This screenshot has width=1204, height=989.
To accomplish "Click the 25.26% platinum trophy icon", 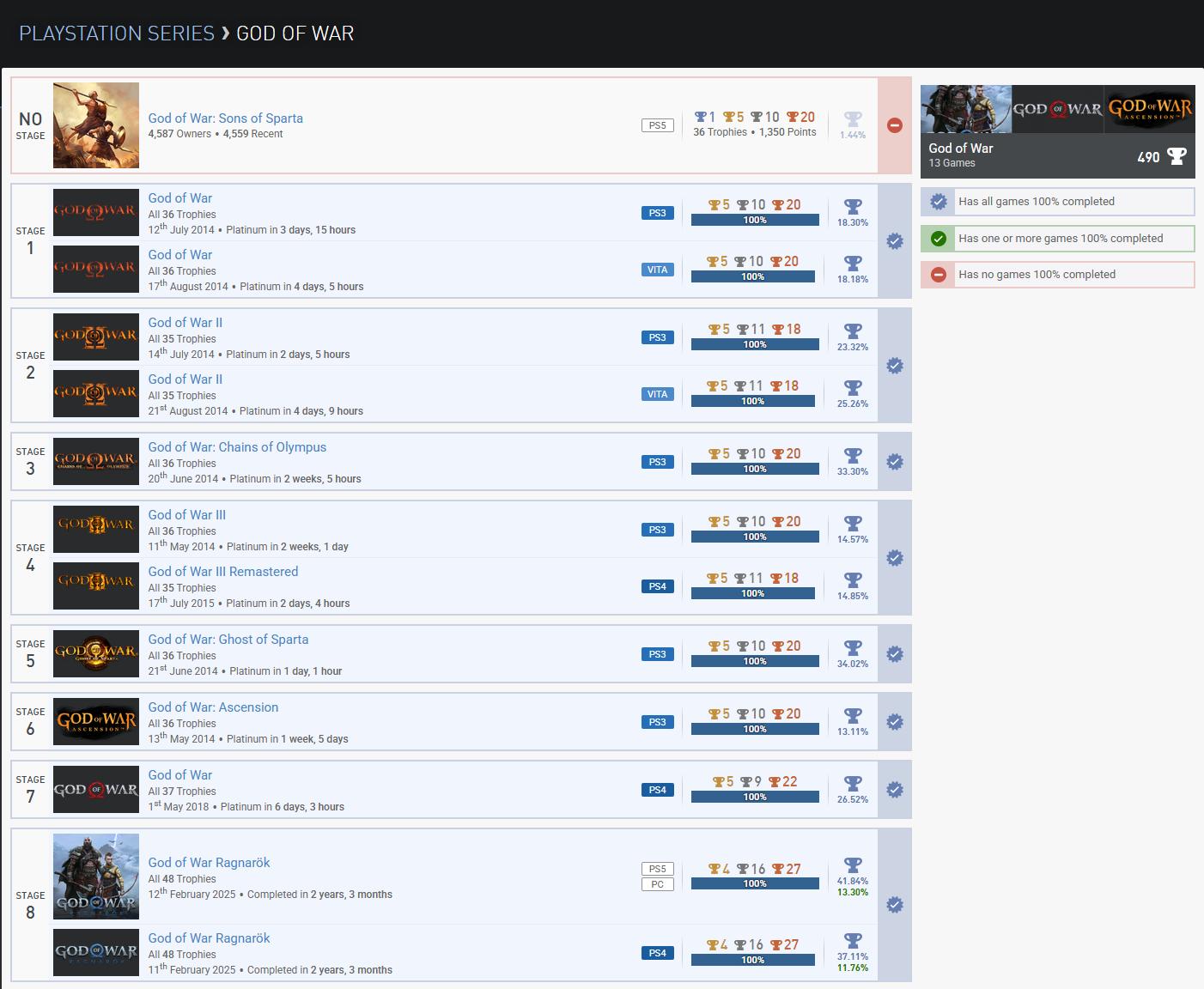I will (853, 388).
